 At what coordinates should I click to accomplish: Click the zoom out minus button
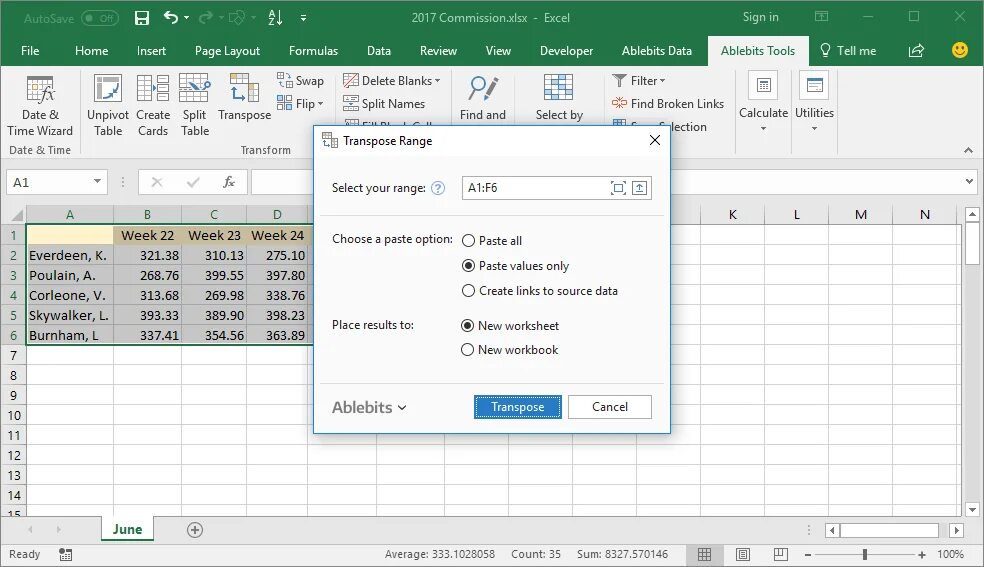pos(808,554)
